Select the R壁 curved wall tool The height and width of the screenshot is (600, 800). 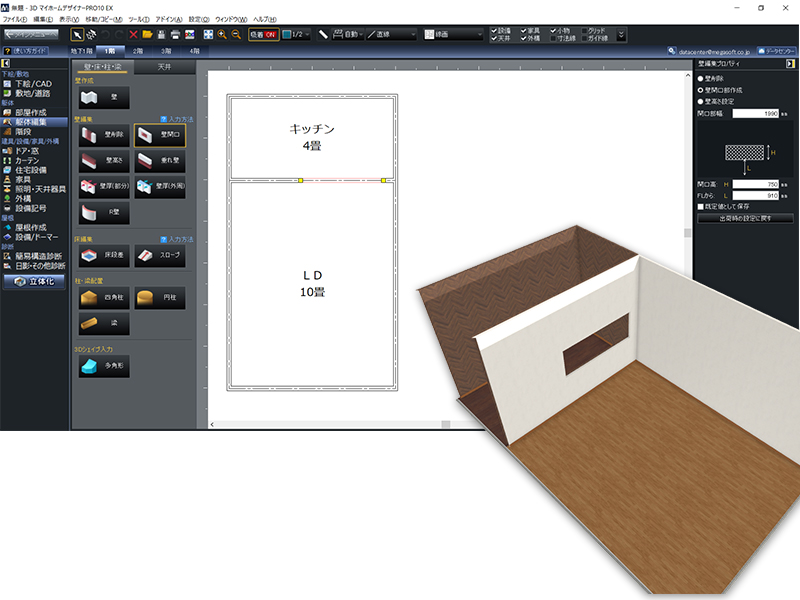103,212
